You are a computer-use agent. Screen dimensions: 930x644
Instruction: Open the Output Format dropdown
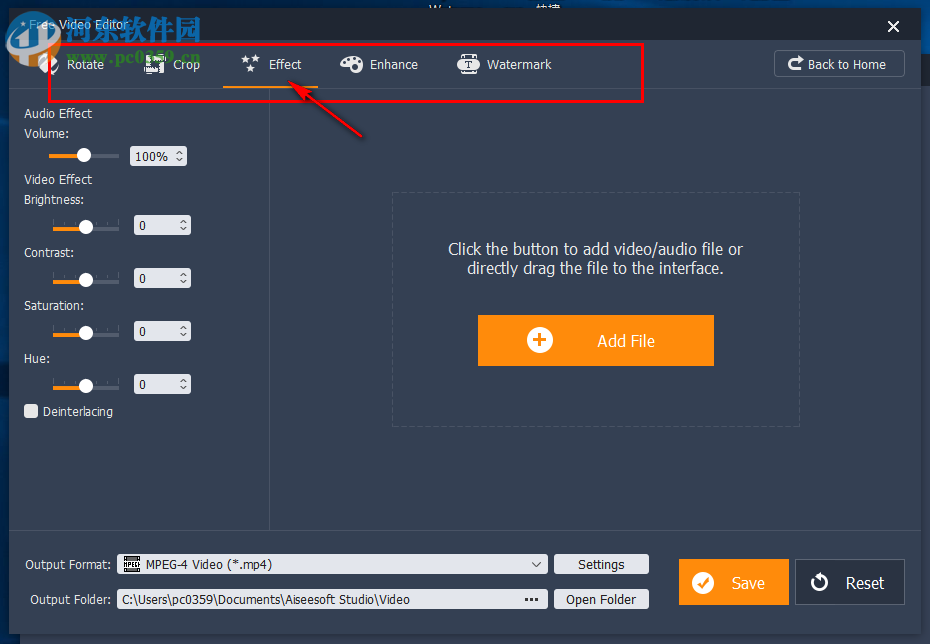tap(332, 564)
